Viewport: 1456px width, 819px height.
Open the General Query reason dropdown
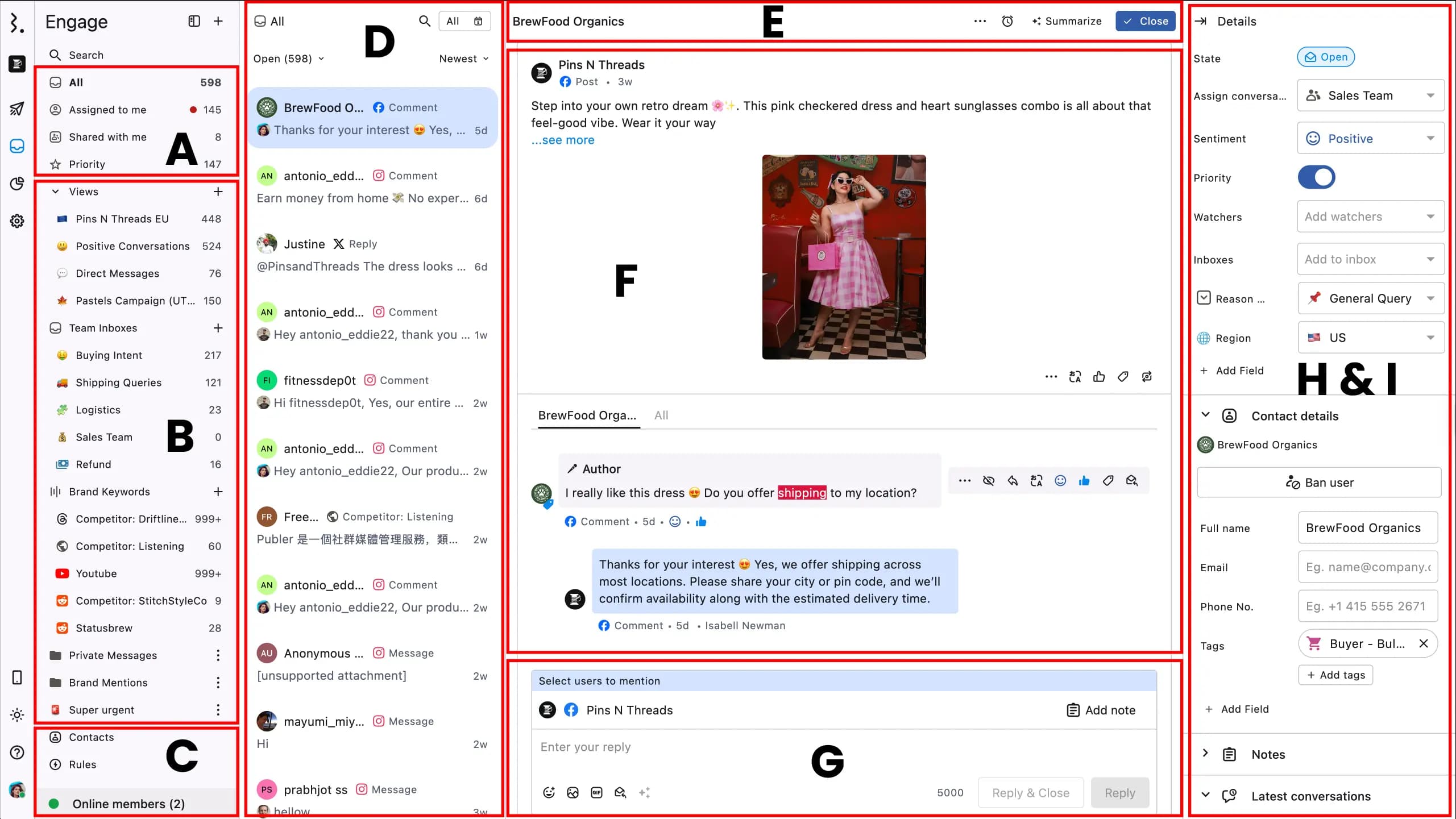1371,298
